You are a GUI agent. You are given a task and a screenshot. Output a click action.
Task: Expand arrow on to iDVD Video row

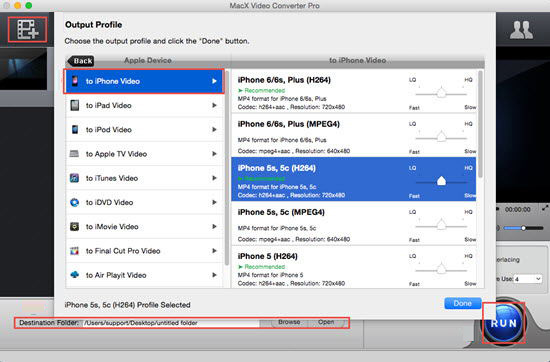click(x=214, y=202)
